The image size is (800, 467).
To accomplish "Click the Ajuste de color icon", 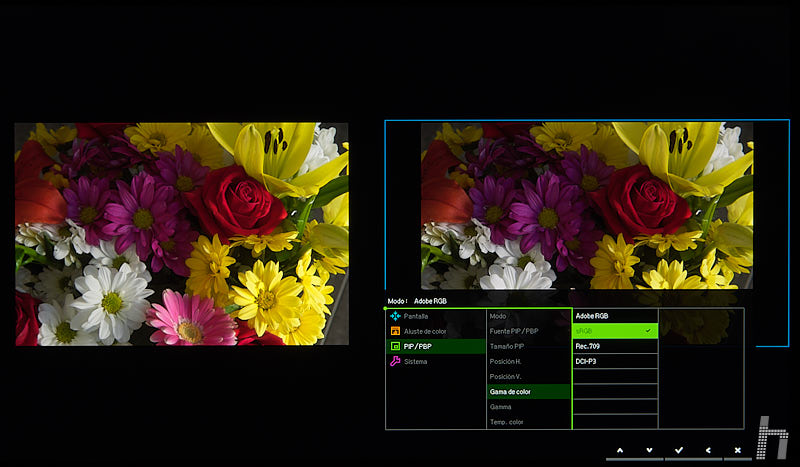I will [x=395, y=331].
